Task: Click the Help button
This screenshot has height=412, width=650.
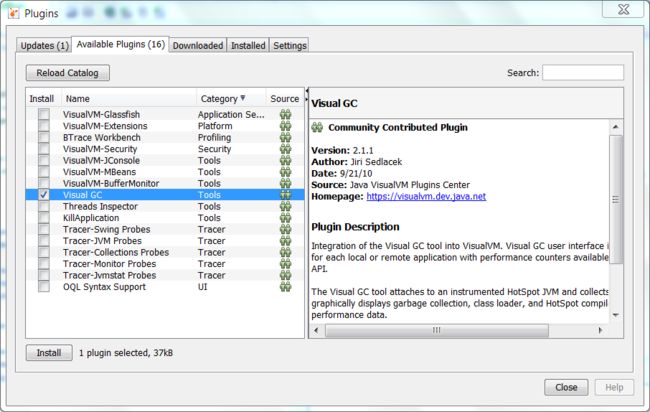Action: (614, 387)
